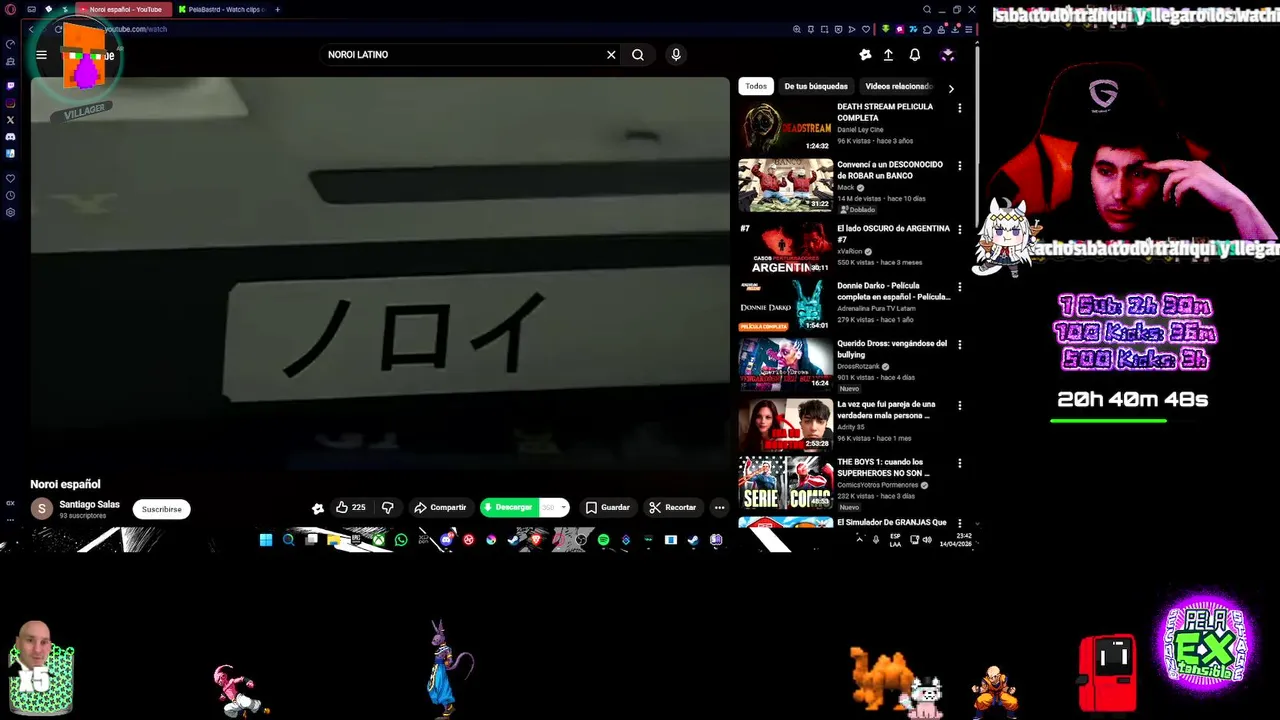Show more filter chips with the arrow
This screenshot has height=720, width=1280.
(951, 88)
